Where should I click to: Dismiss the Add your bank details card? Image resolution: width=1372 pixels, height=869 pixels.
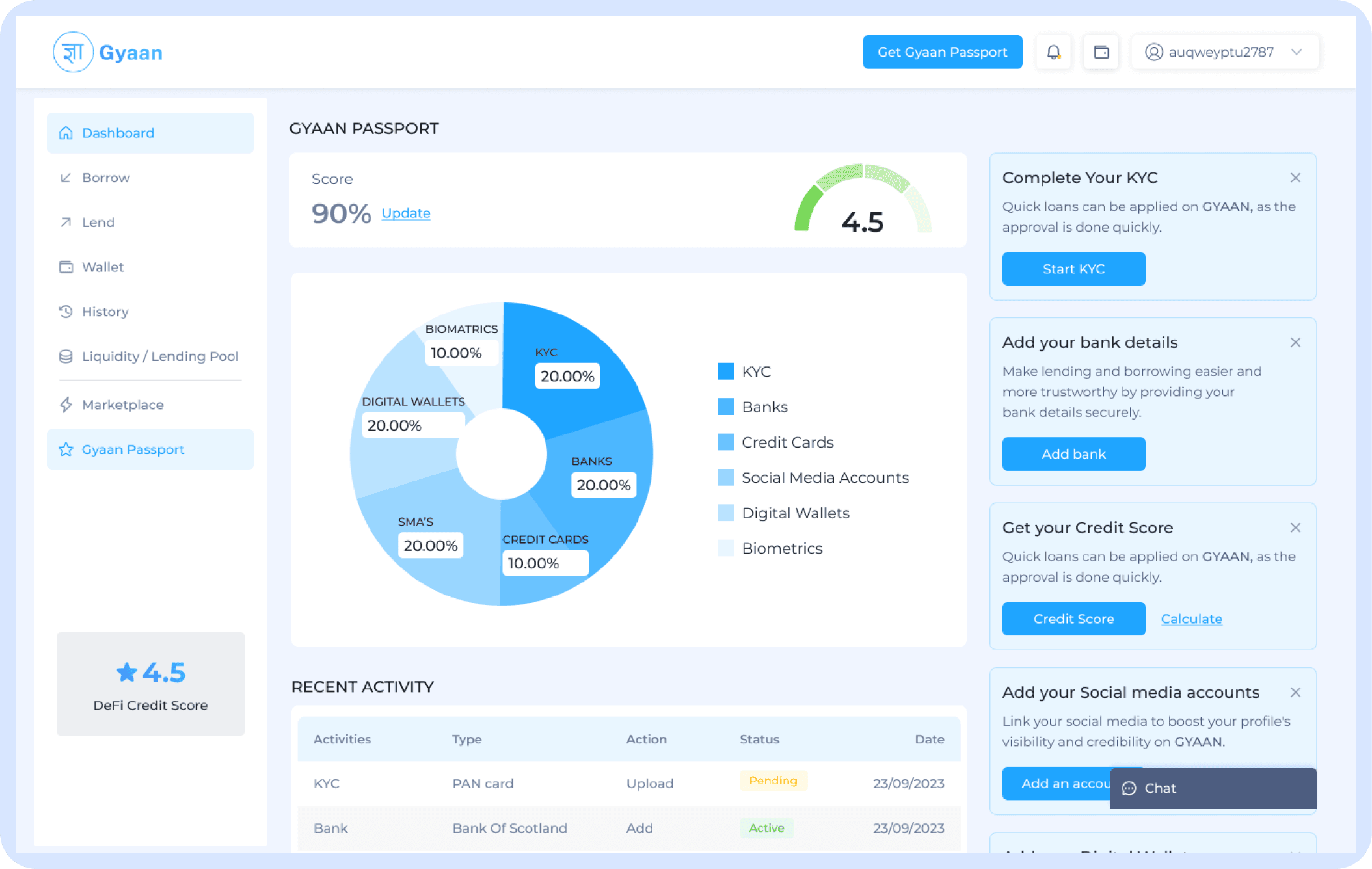pyautogui.click(x=1295, y=342)
